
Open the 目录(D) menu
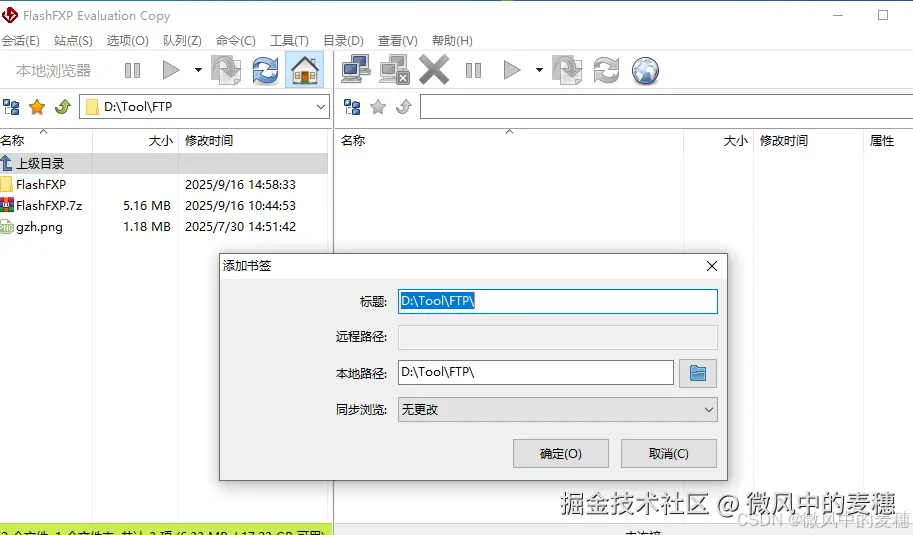[x=343, y=41]
